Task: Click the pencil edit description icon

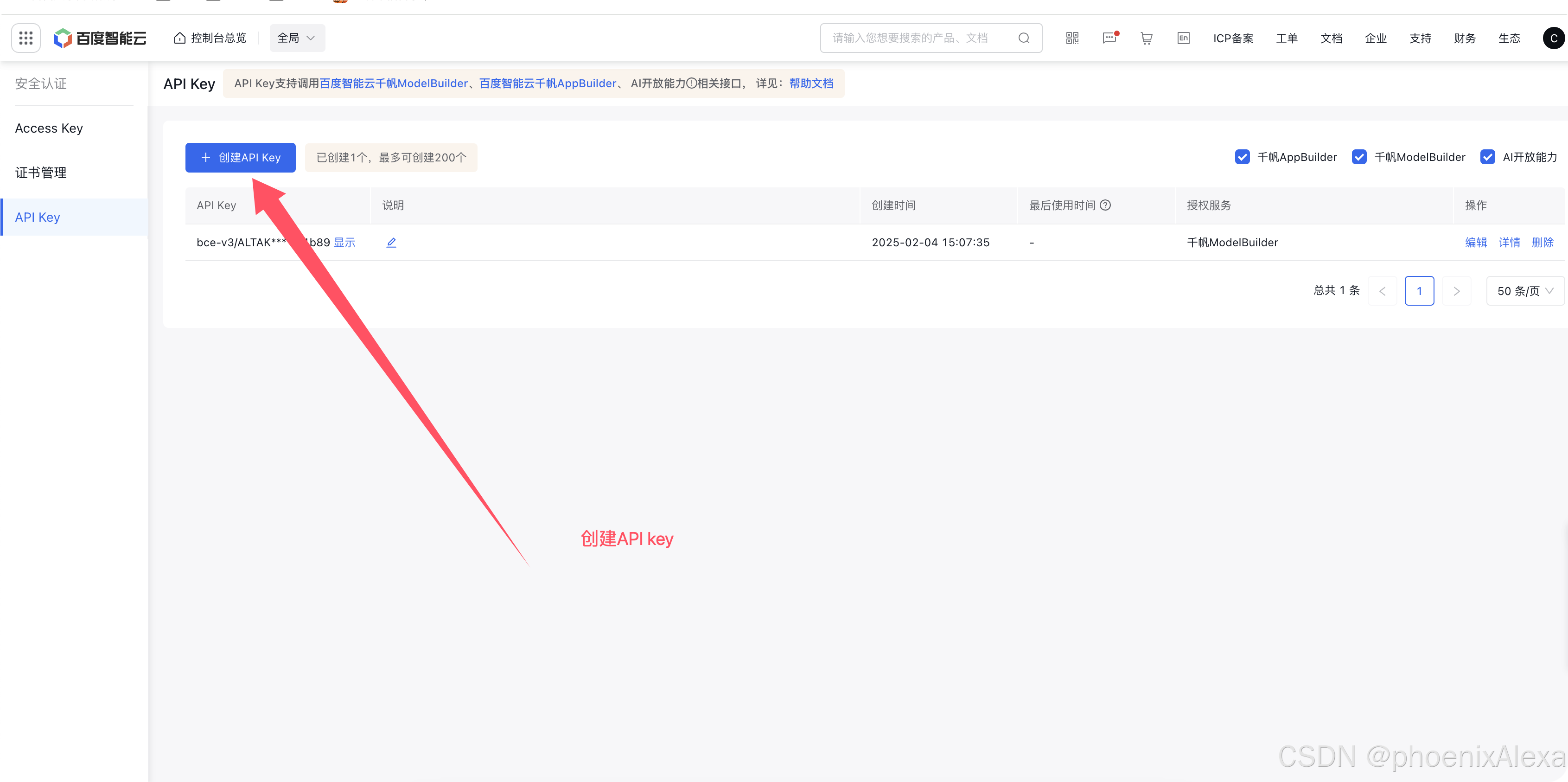Action: click(391, 243)
